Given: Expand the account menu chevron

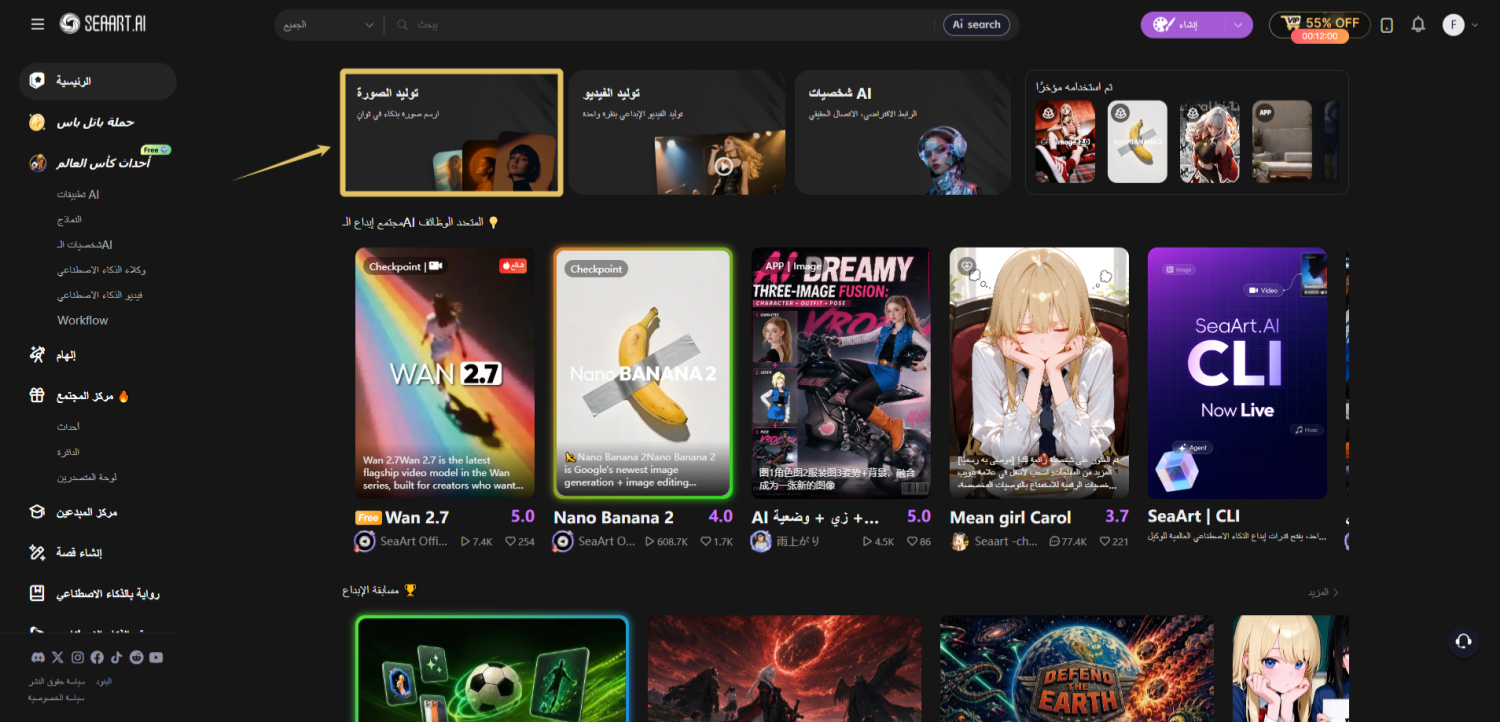Looking at the screenshot, I should click(1475, 25).
